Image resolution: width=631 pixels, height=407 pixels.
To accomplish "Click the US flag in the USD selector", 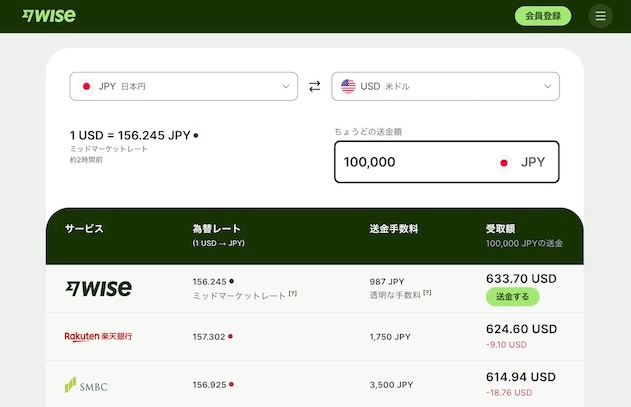I will click(x=348, y=87).
